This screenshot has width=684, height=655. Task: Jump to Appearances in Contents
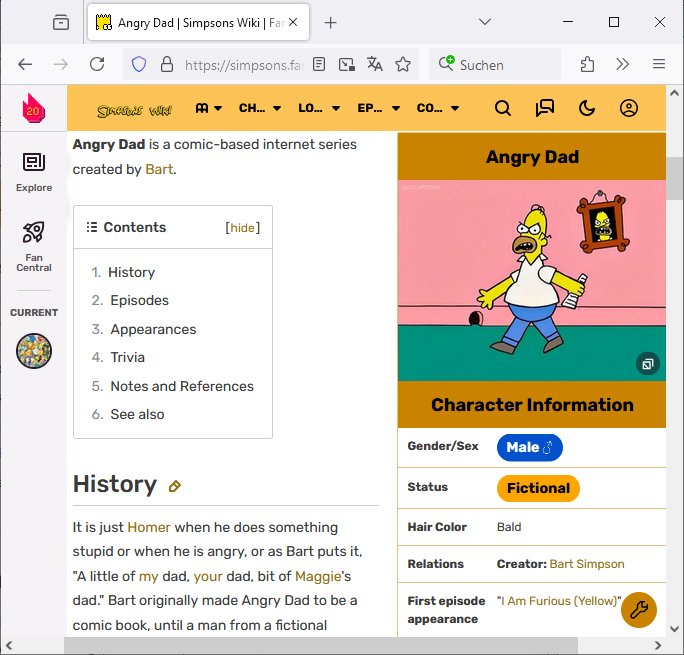(x=153, y=329)
